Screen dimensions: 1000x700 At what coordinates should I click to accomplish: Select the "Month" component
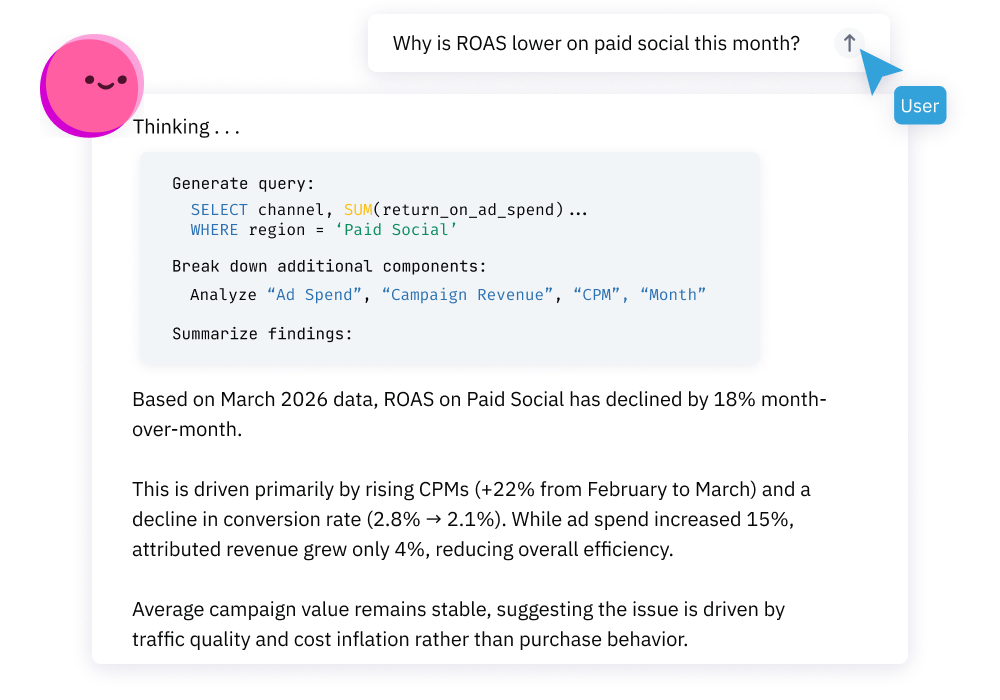[x=673, y=295]
